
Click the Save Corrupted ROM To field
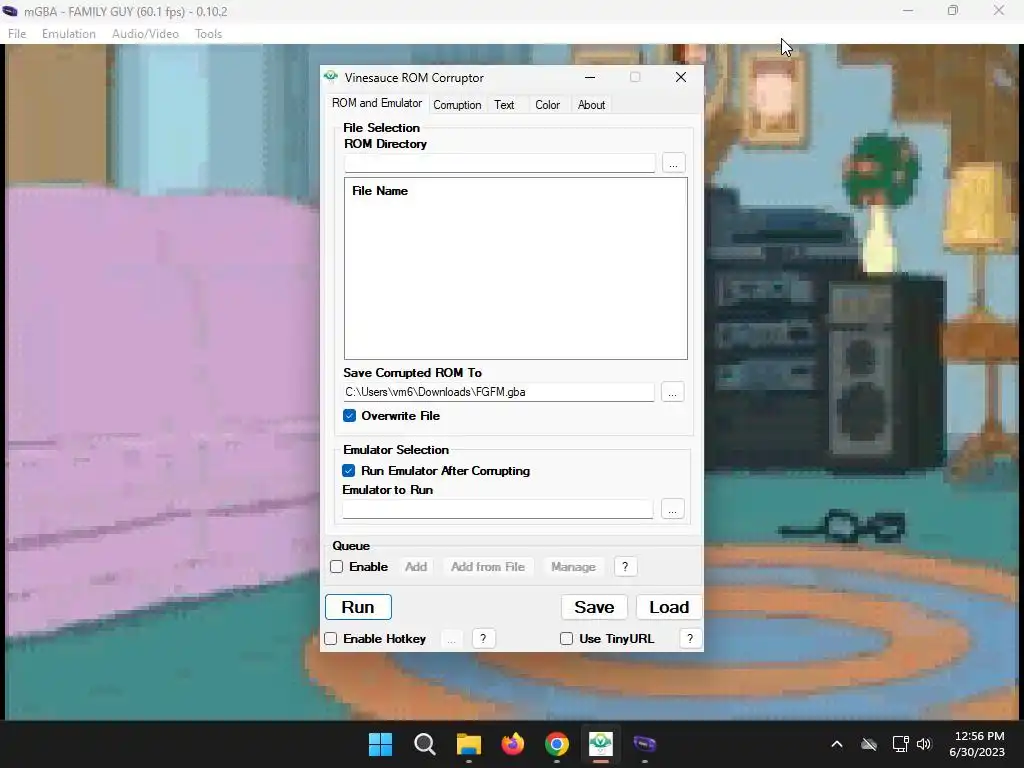pos(499,392)
